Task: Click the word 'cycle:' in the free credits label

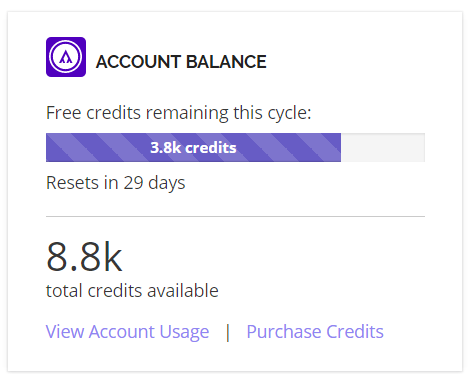Action: (289, 113)
